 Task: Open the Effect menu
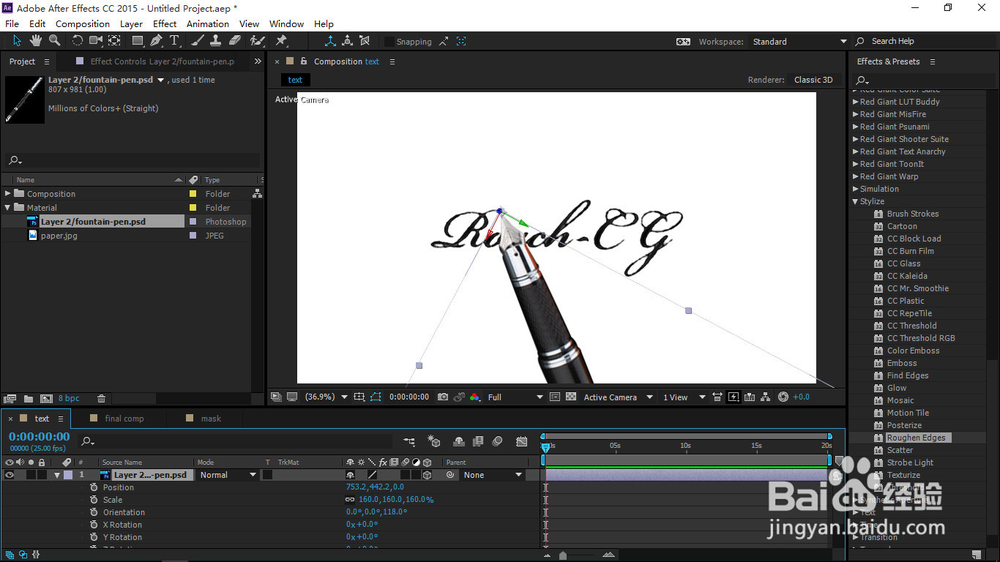pyautogui.click(x=165, y=24)
